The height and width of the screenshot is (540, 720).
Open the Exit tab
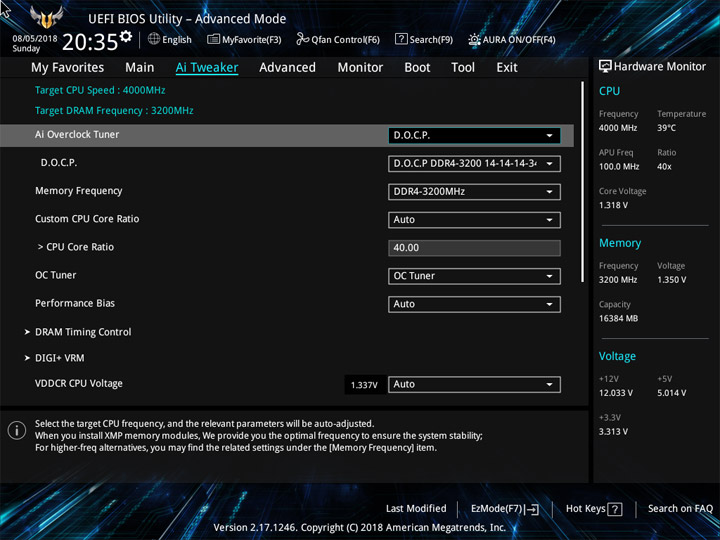pyautogui.click(x=507, y=68)
